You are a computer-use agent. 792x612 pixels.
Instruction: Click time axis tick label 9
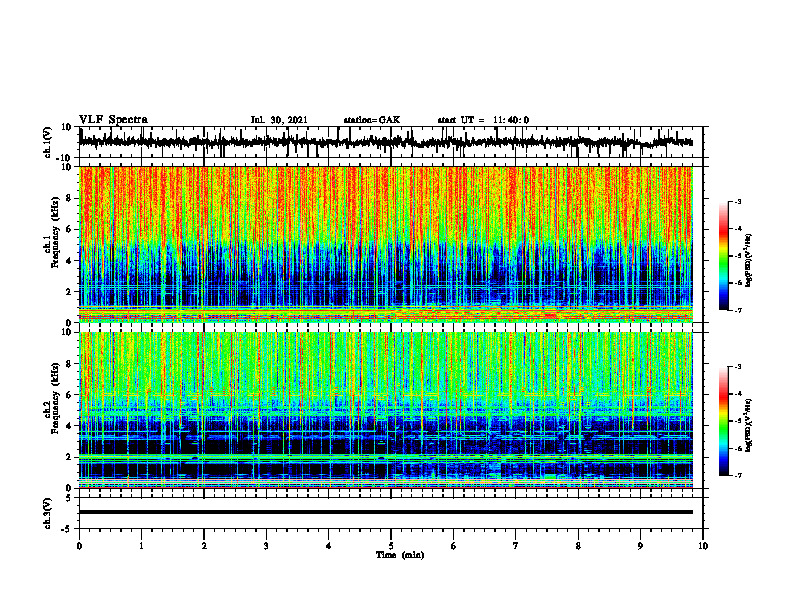(640, 546)
